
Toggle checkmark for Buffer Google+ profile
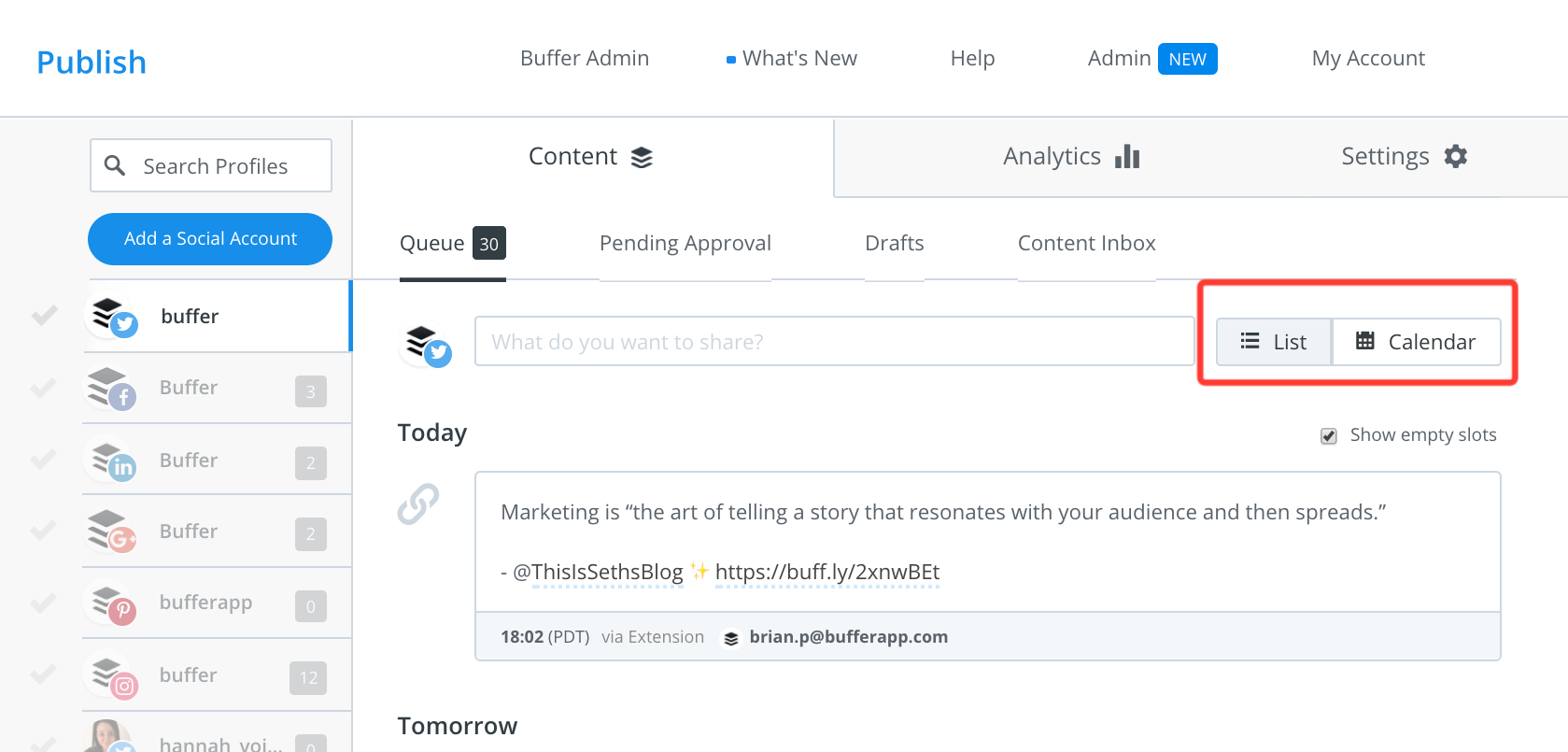coord(44,530)
